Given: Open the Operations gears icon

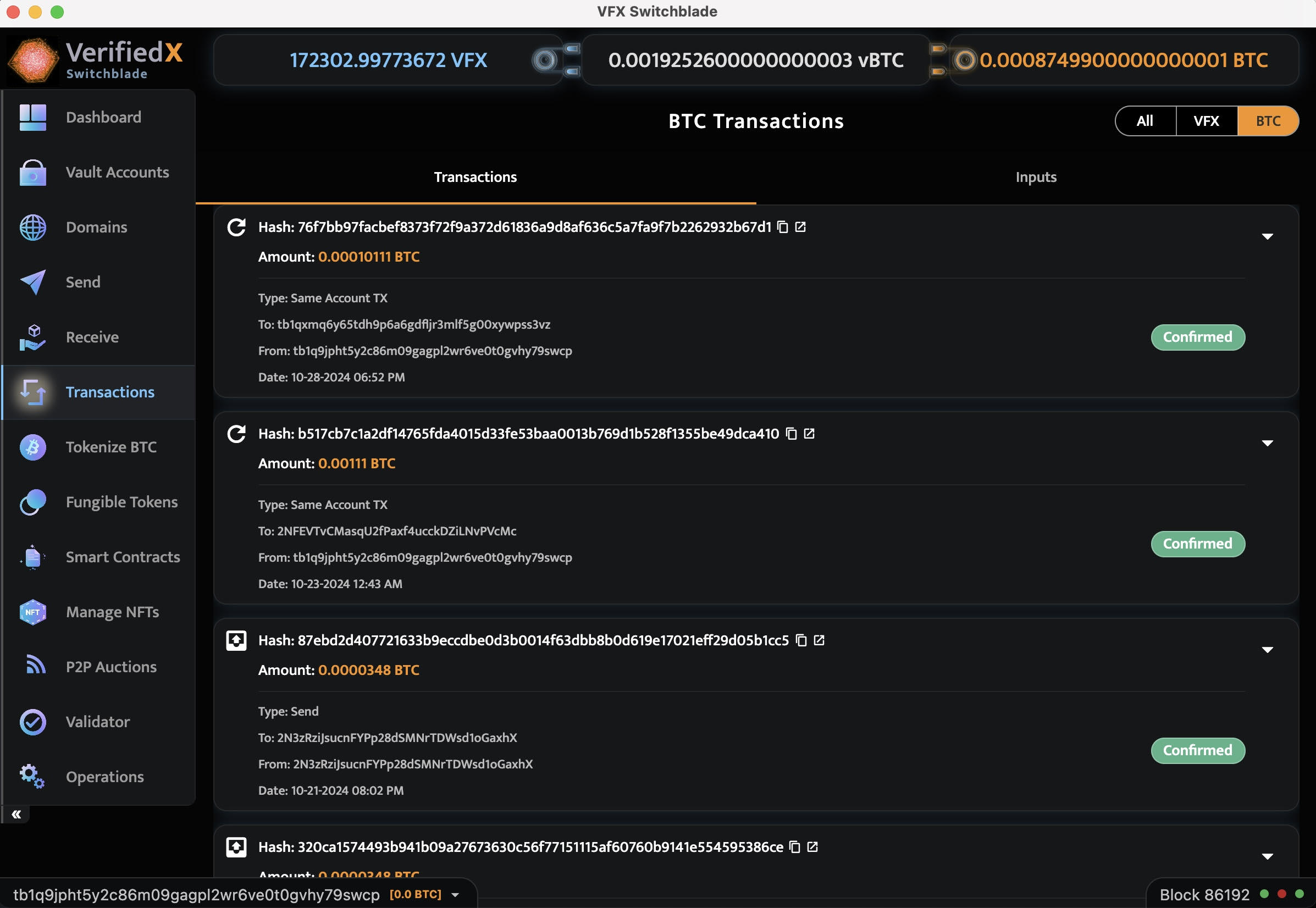Looking at the screenshot, I should (x=32, y=777).
